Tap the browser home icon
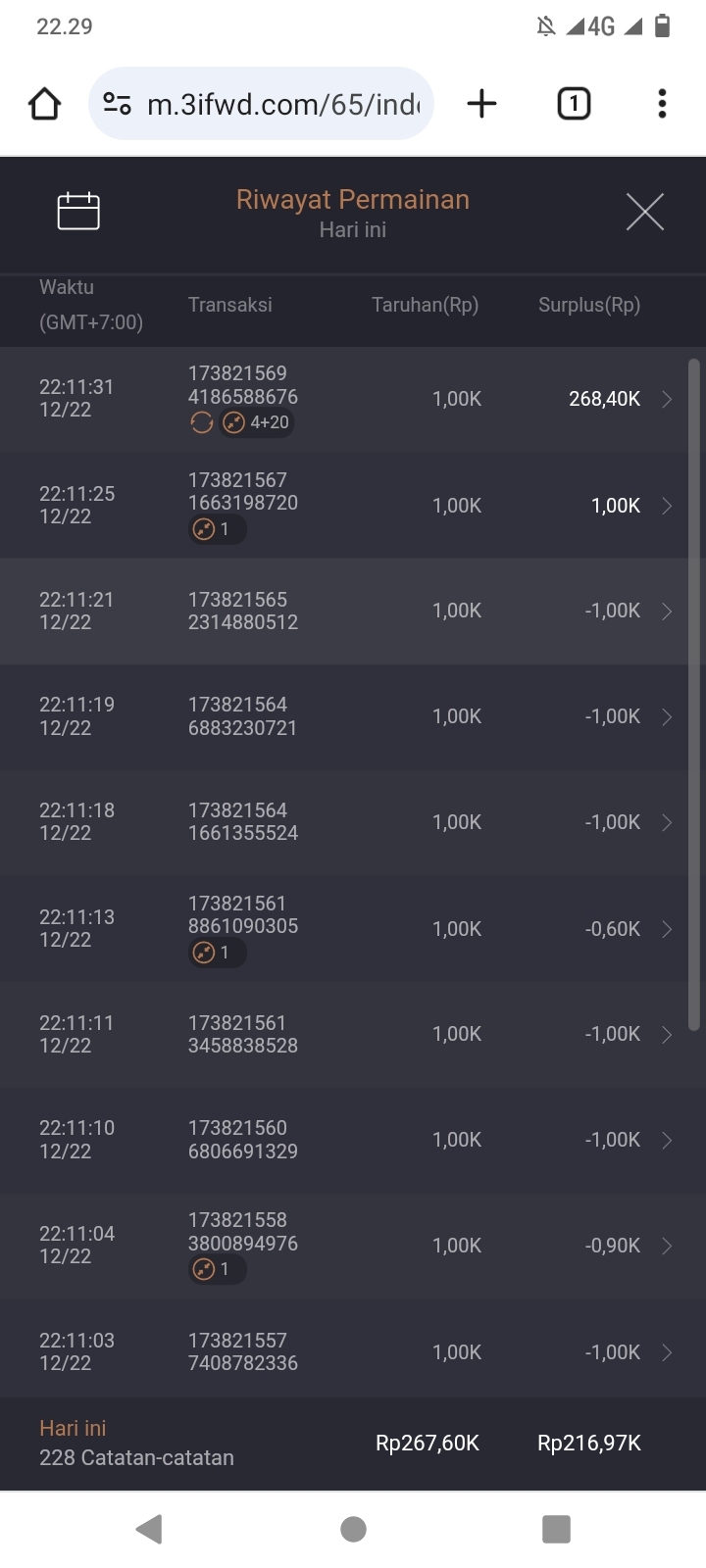Viewport: 706px width, 1568px height. click(x=45, y=104)
